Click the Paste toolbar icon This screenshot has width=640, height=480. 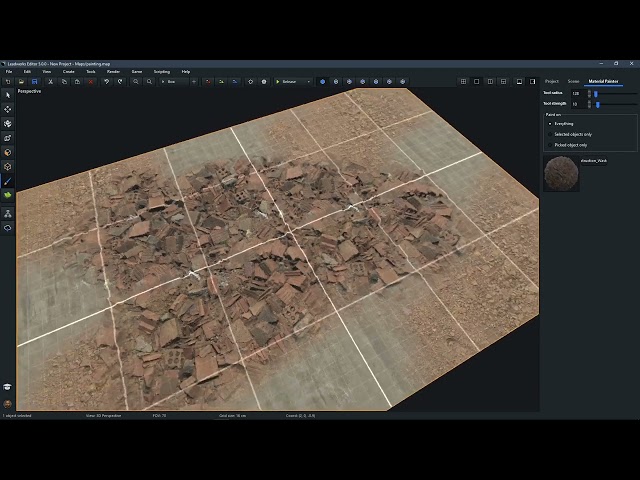tap(77, 82)
